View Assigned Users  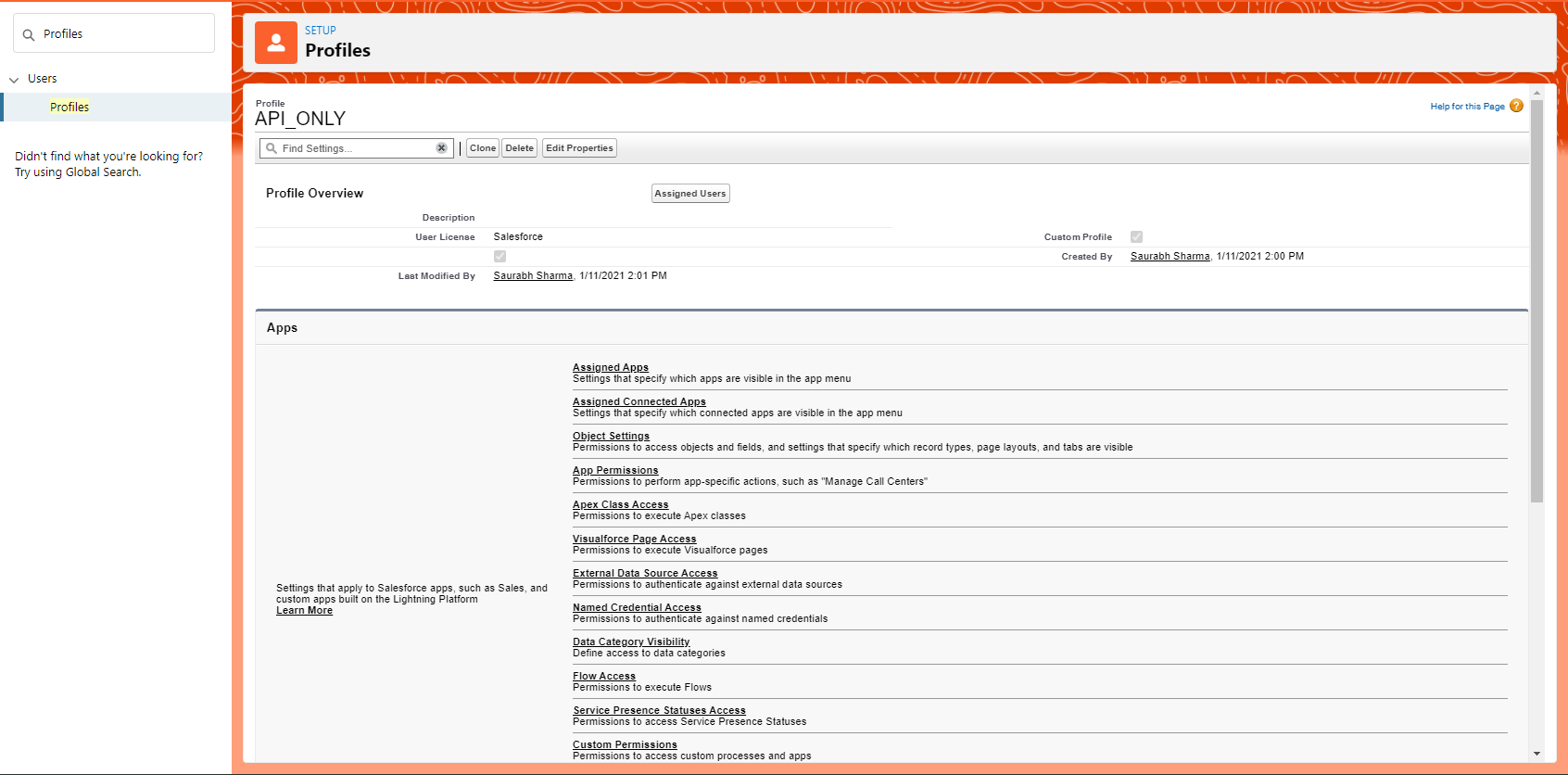[x=689, y=194]
